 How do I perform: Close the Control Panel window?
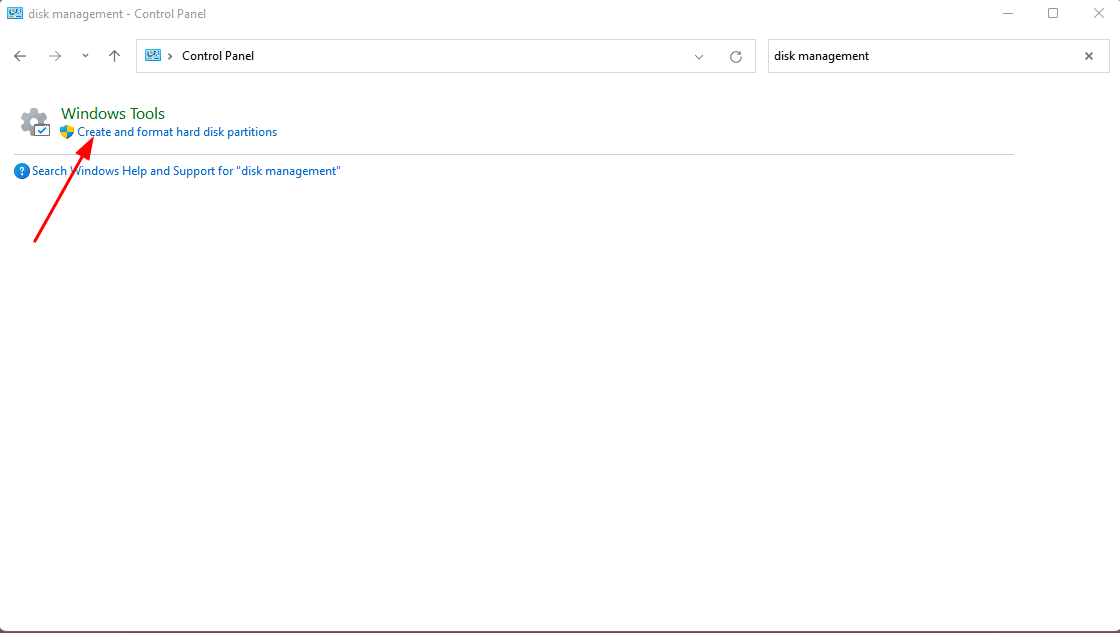click(1099, 14)
